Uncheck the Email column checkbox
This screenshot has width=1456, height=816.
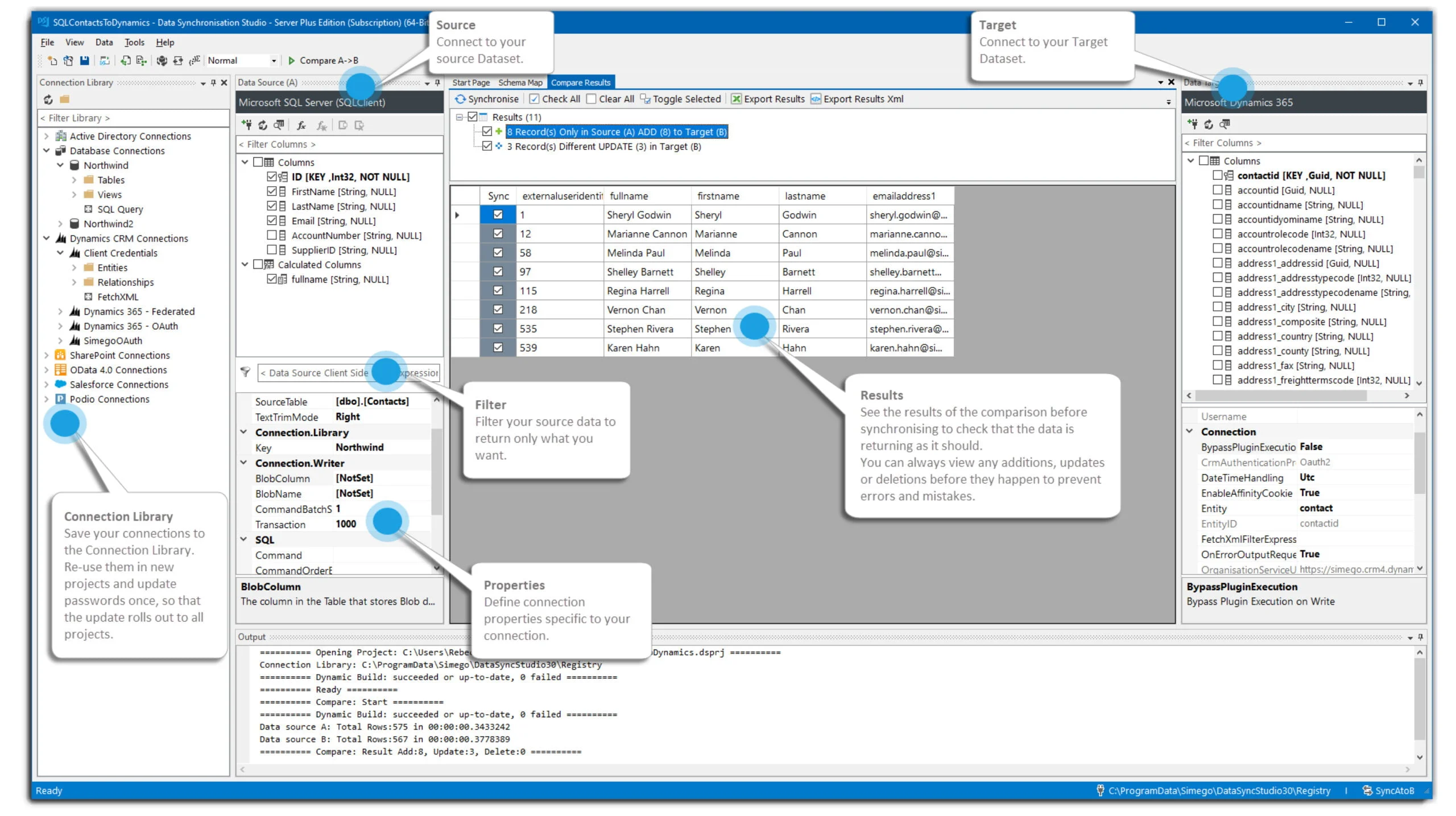click(272, 221)
